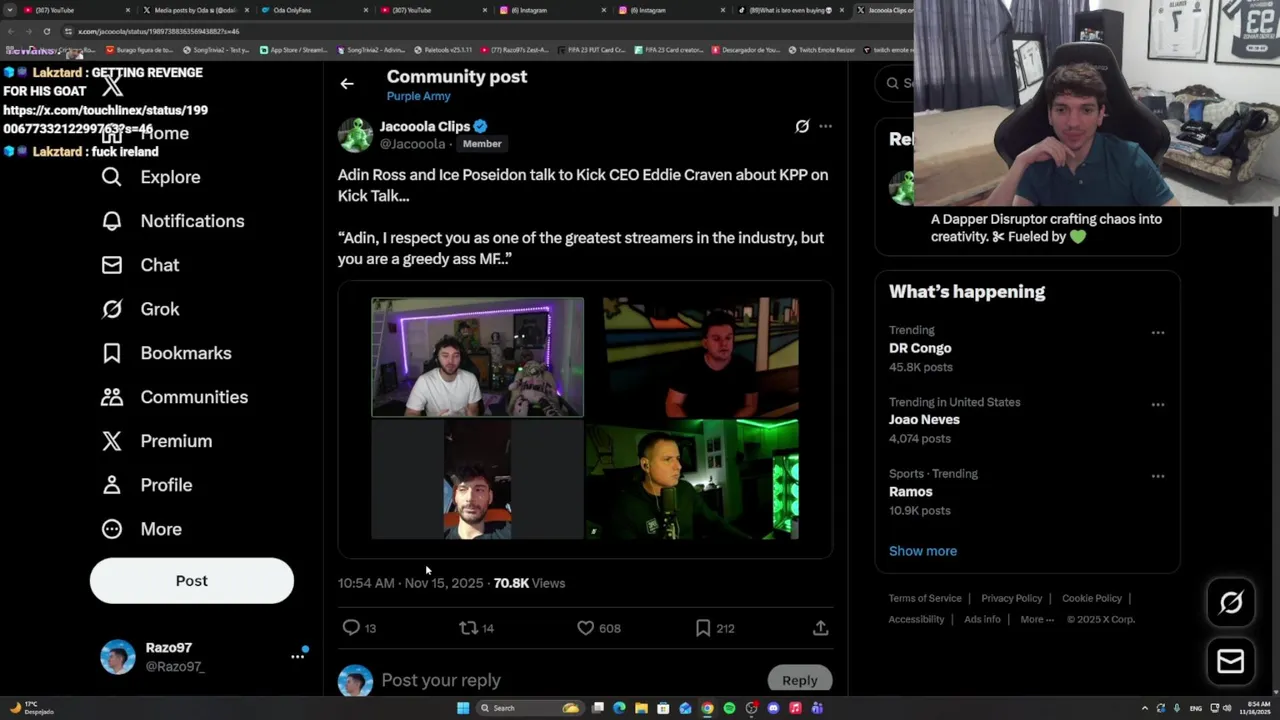
Task: Click the Joao Neves trending topic
Action: pos(924,420)
